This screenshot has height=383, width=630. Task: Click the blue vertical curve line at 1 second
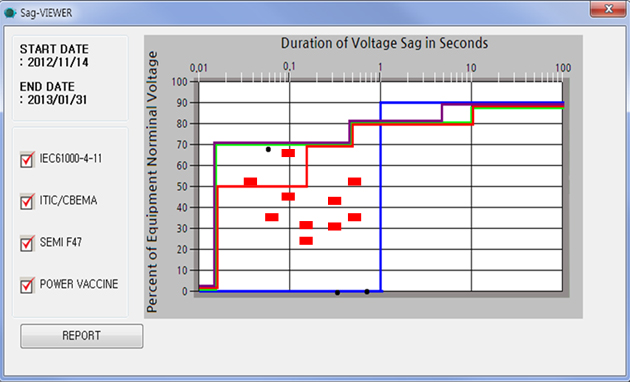click(x=380, y=197)
